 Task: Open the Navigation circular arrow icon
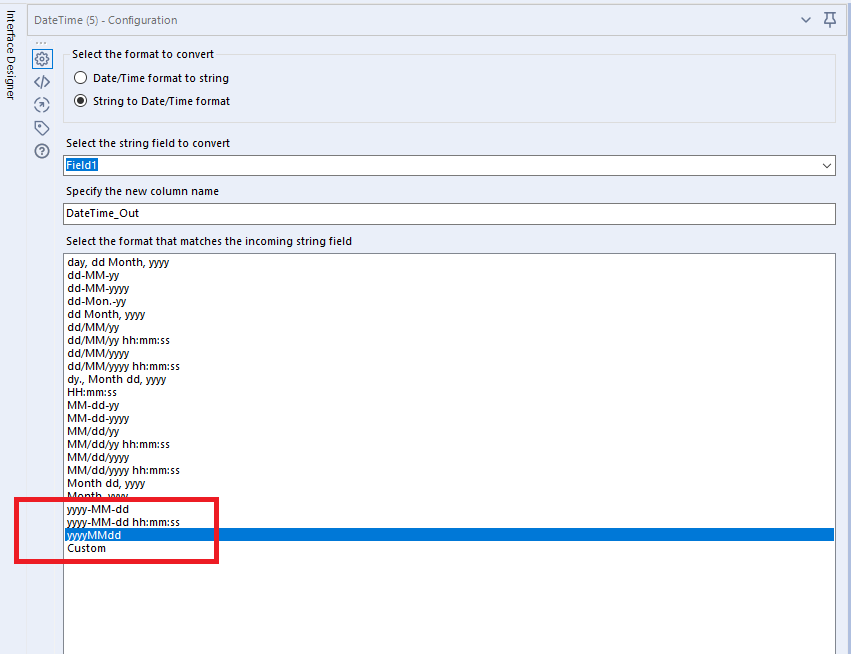pos(42,105)
